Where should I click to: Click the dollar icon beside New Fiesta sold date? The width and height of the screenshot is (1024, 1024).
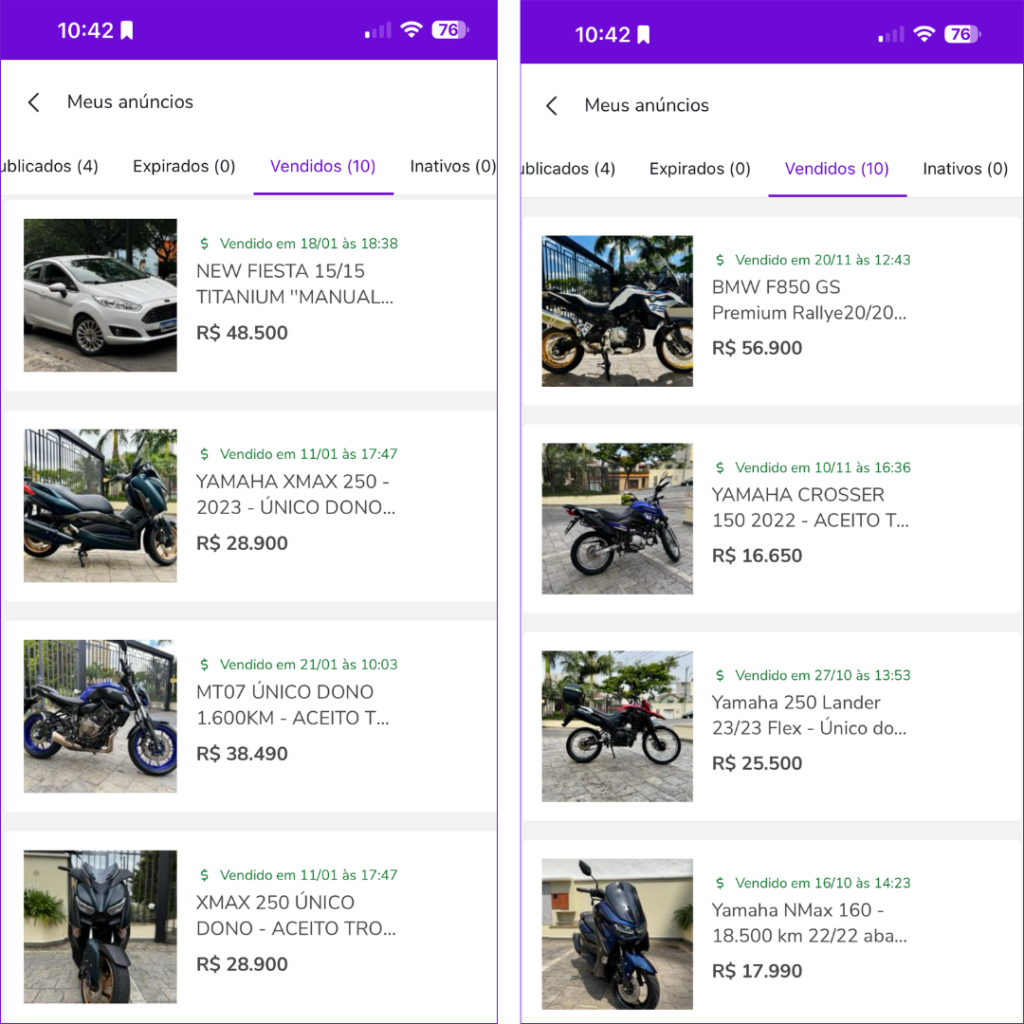205,243
